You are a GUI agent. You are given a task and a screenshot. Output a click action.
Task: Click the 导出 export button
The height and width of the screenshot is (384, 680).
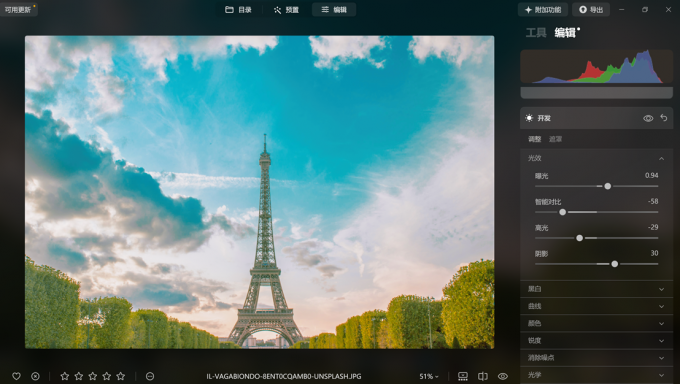point(591,10)
